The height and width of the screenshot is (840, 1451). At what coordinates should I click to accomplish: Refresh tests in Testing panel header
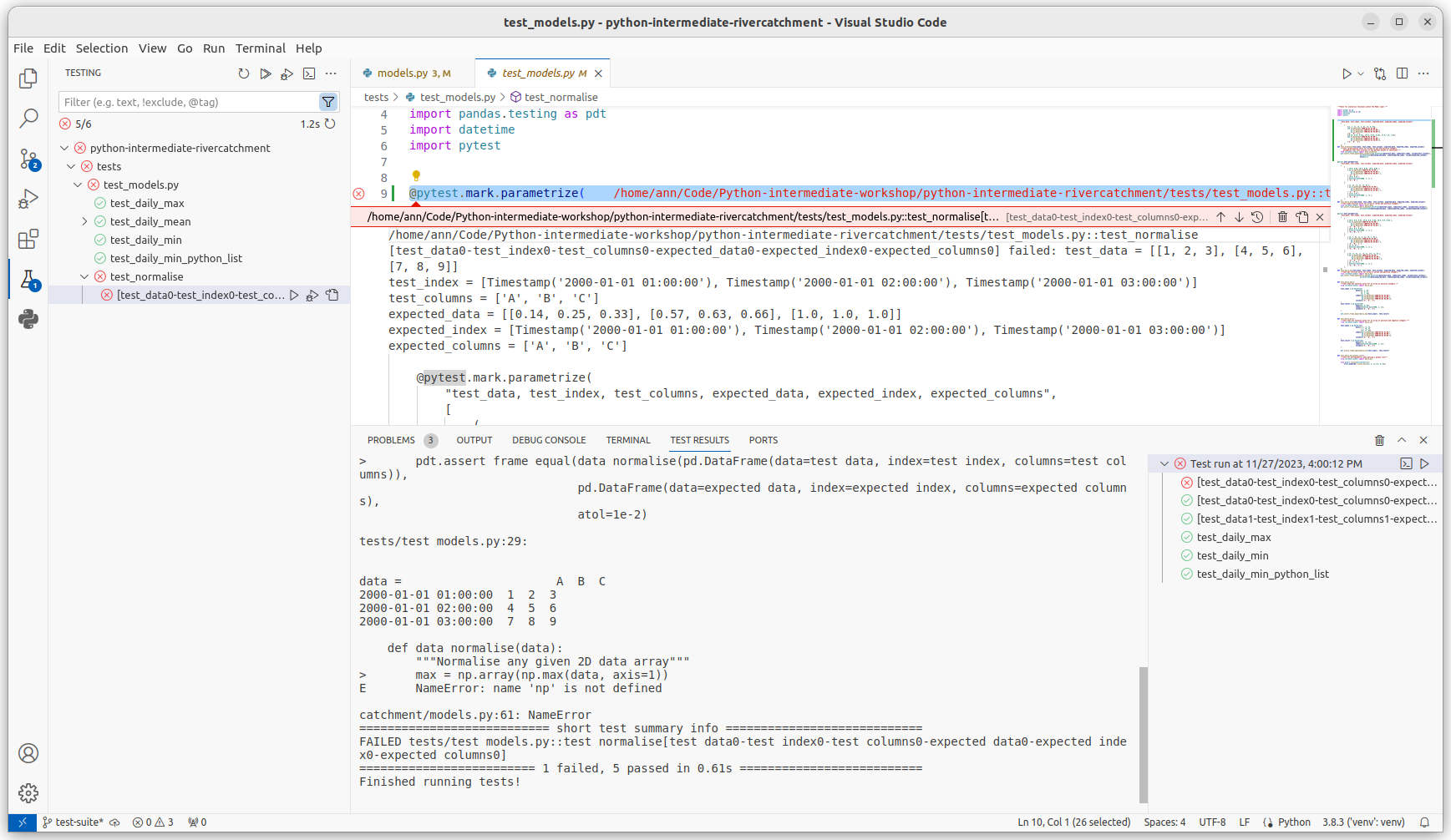tap(244, 73)
